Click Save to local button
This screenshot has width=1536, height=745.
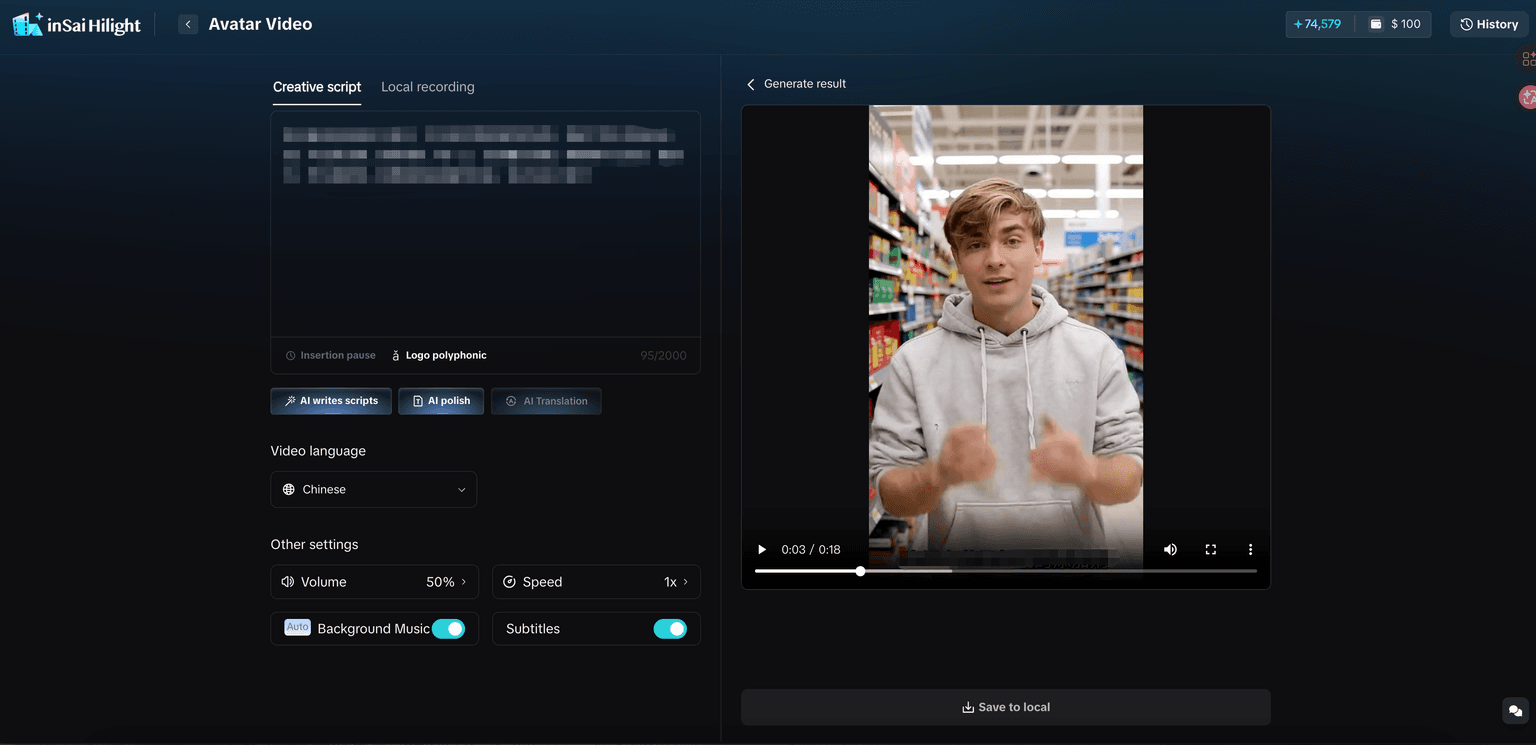click(1006, 707)
